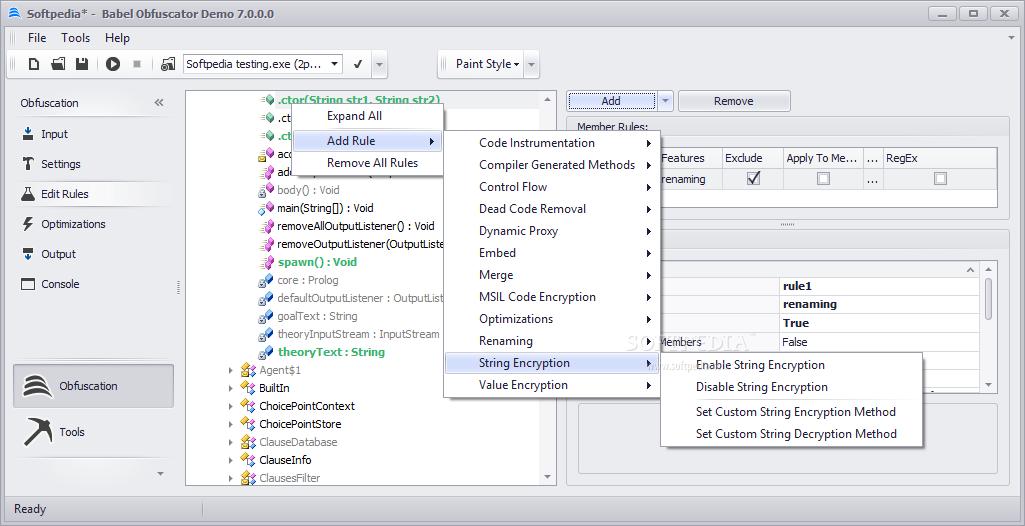Open the overflow arrow after Paint Style
1025x526 pixels.
[x=531, y=65]
